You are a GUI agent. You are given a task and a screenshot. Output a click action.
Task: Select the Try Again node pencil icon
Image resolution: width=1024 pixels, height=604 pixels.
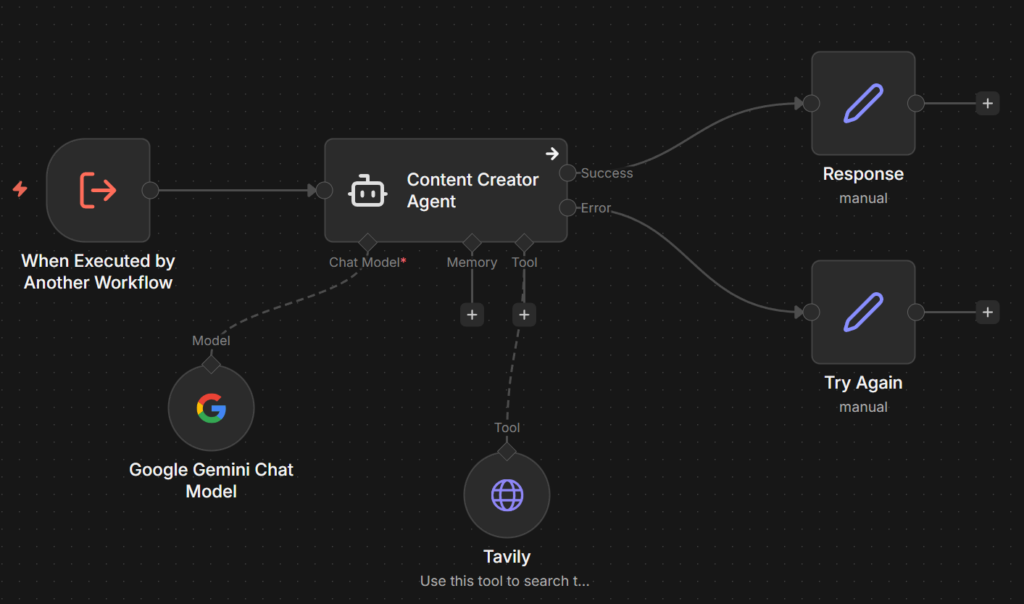tap(862, 312)
